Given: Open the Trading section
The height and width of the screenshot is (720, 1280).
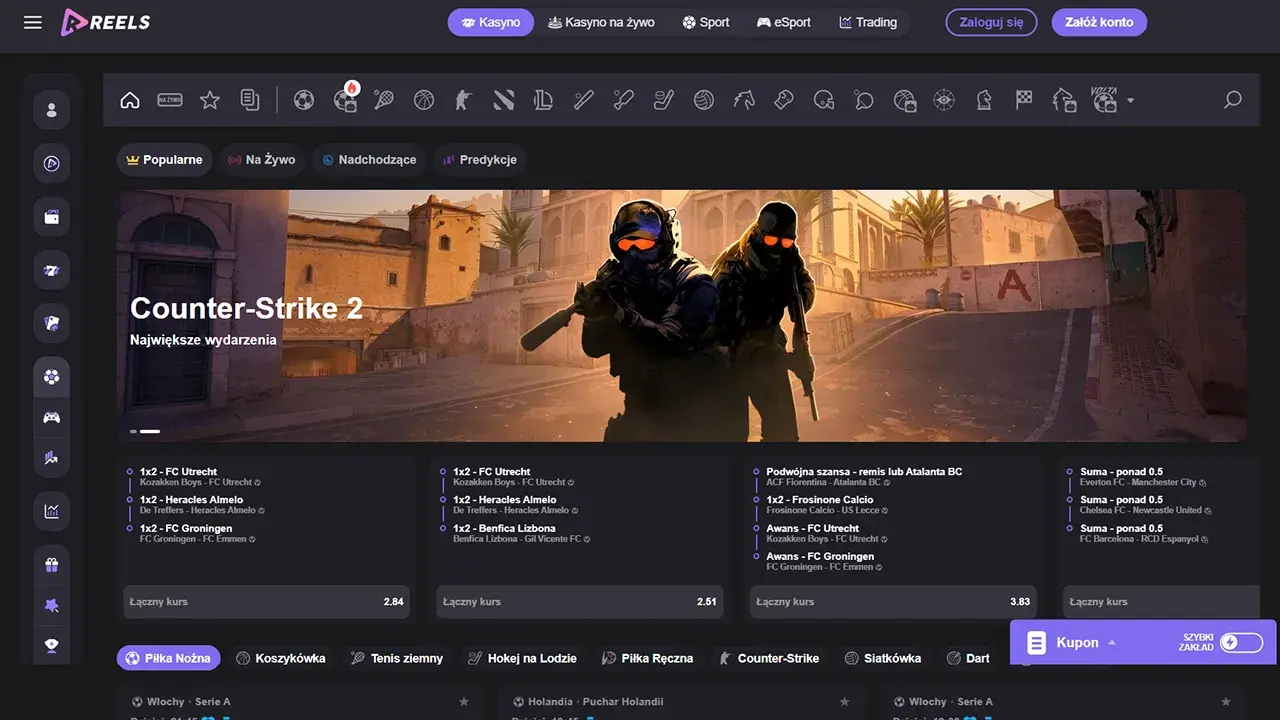Looking at the screenshot, I should pos(868,22).
